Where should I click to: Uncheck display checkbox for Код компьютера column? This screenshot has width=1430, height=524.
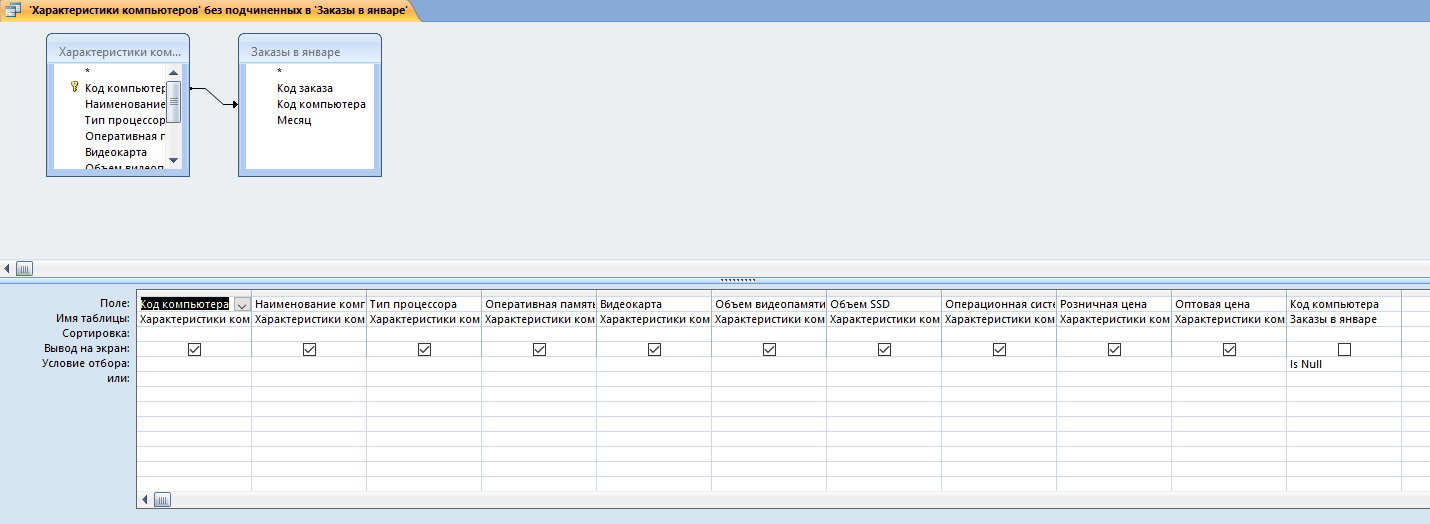tap(194, 349)
